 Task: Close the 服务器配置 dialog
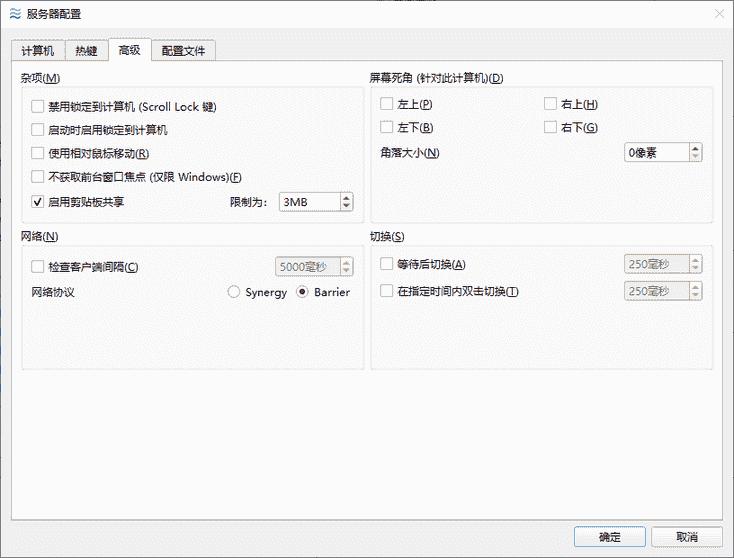pyautogui.click(x=719, y=14)
